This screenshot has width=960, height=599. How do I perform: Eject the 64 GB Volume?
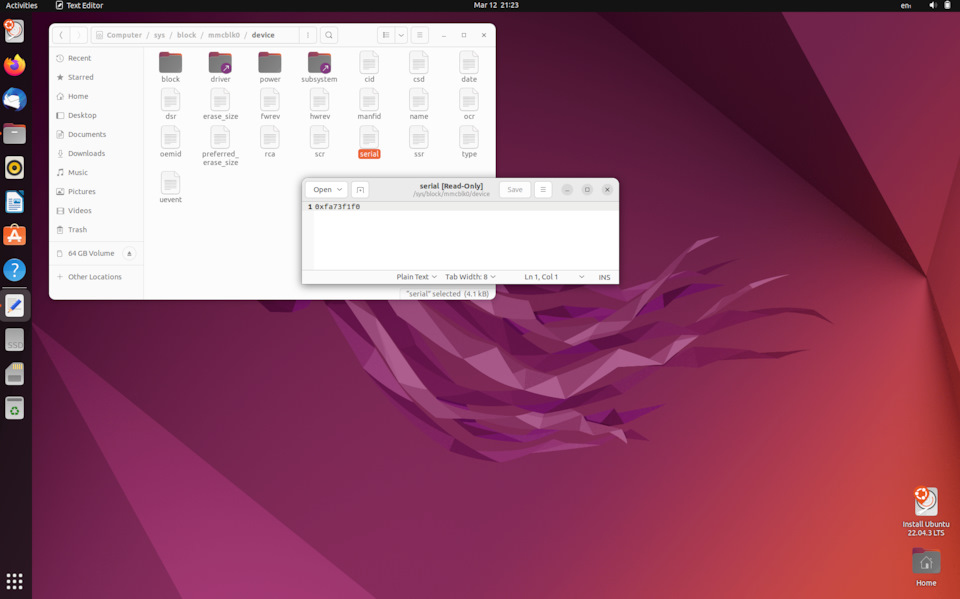click(x=129, y=254)
